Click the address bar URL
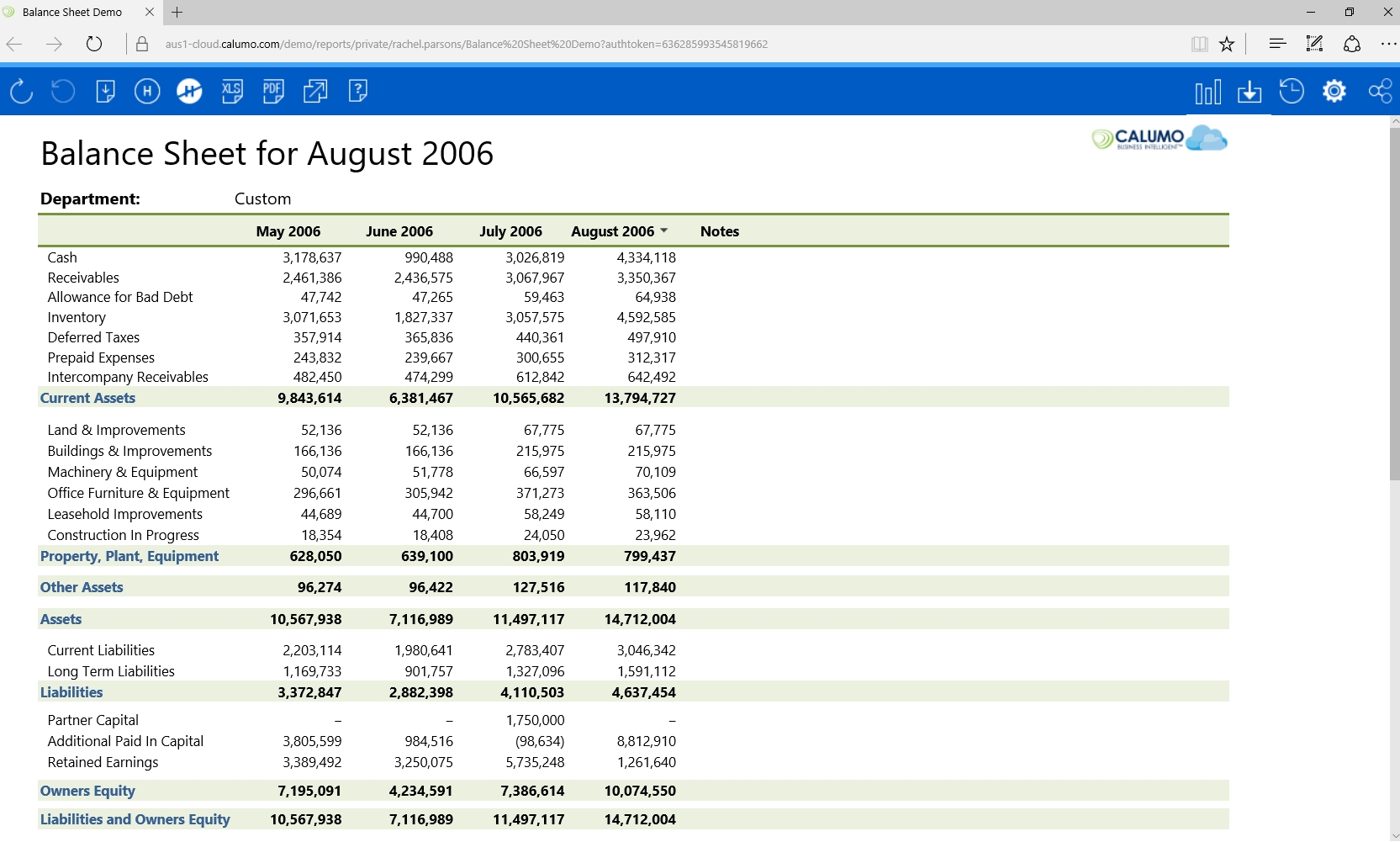Viewport: 1400px width, 842px height. (x=466, y=44)
